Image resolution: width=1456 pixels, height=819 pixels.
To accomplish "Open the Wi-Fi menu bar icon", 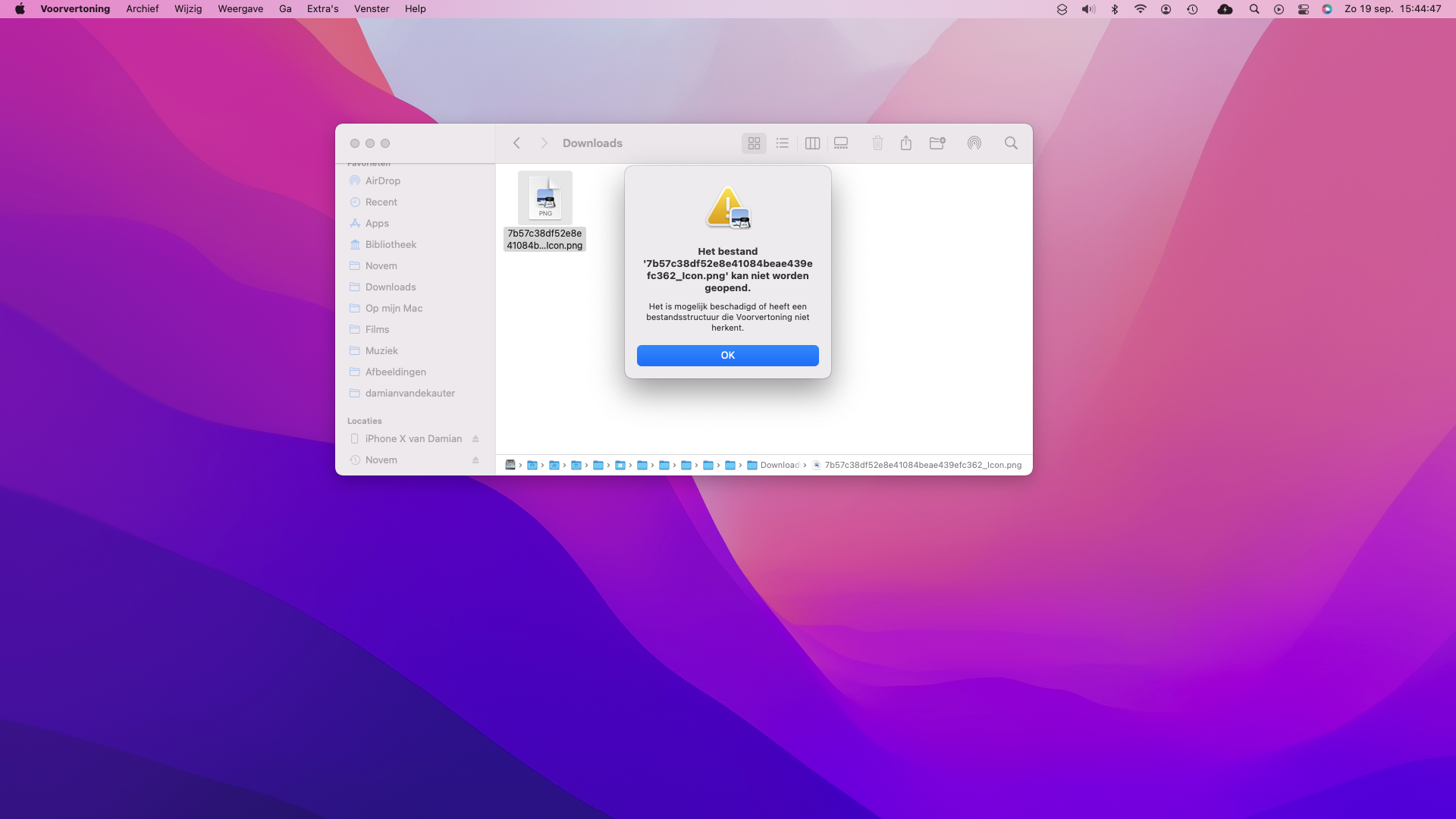I will (1141, 9).
